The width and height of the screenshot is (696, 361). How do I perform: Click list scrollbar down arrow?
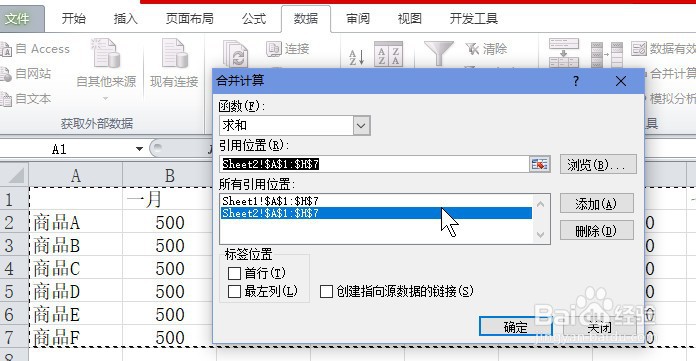click(541, 234)
